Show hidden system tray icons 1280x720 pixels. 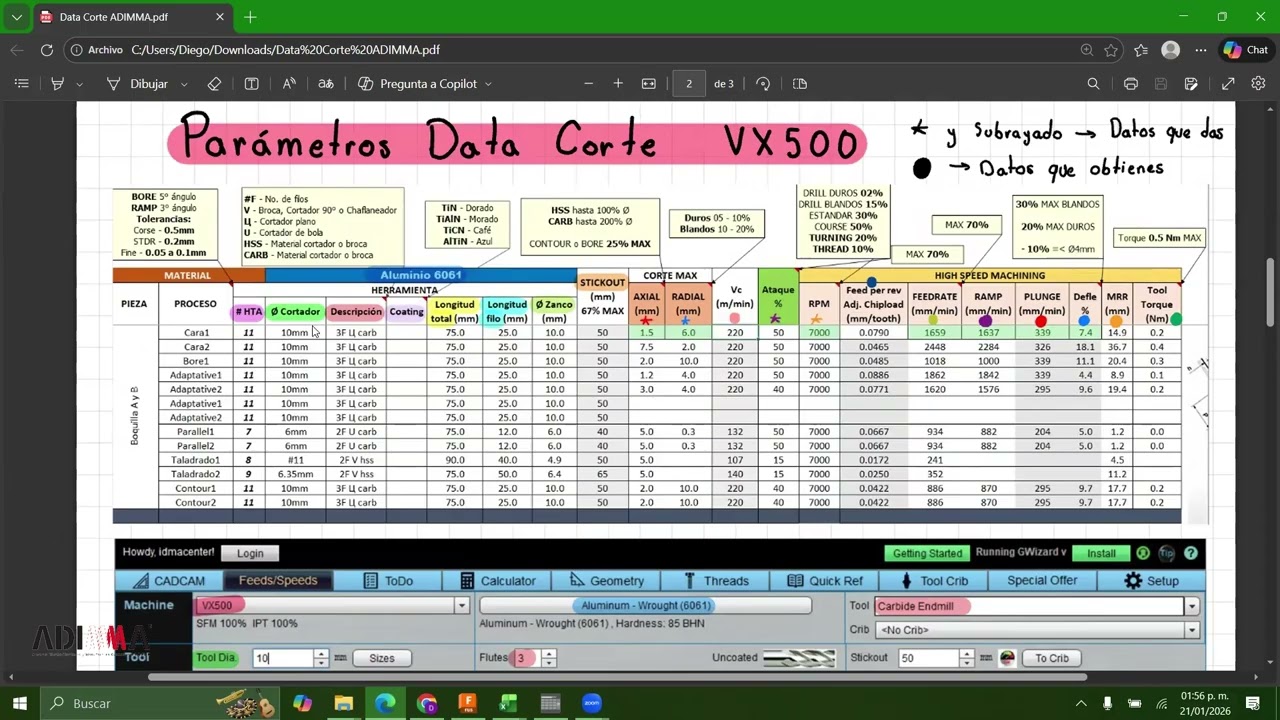[x=1080, y=703]
